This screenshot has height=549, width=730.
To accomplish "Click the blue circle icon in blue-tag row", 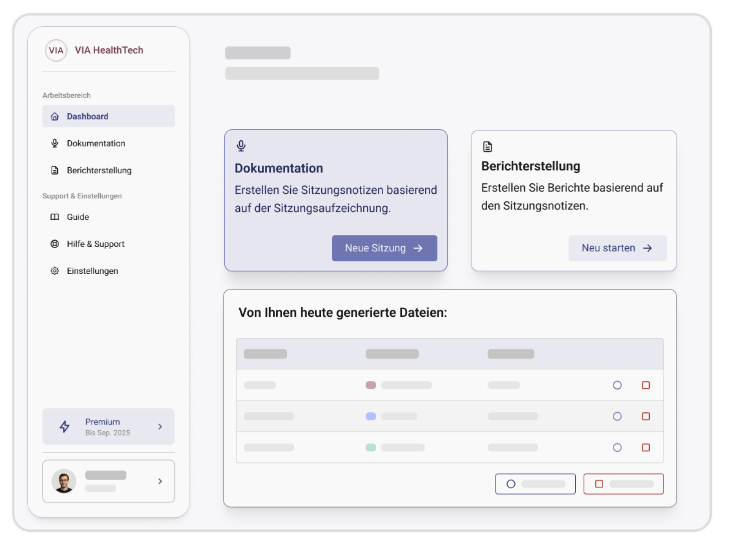I will click(617, 416).
